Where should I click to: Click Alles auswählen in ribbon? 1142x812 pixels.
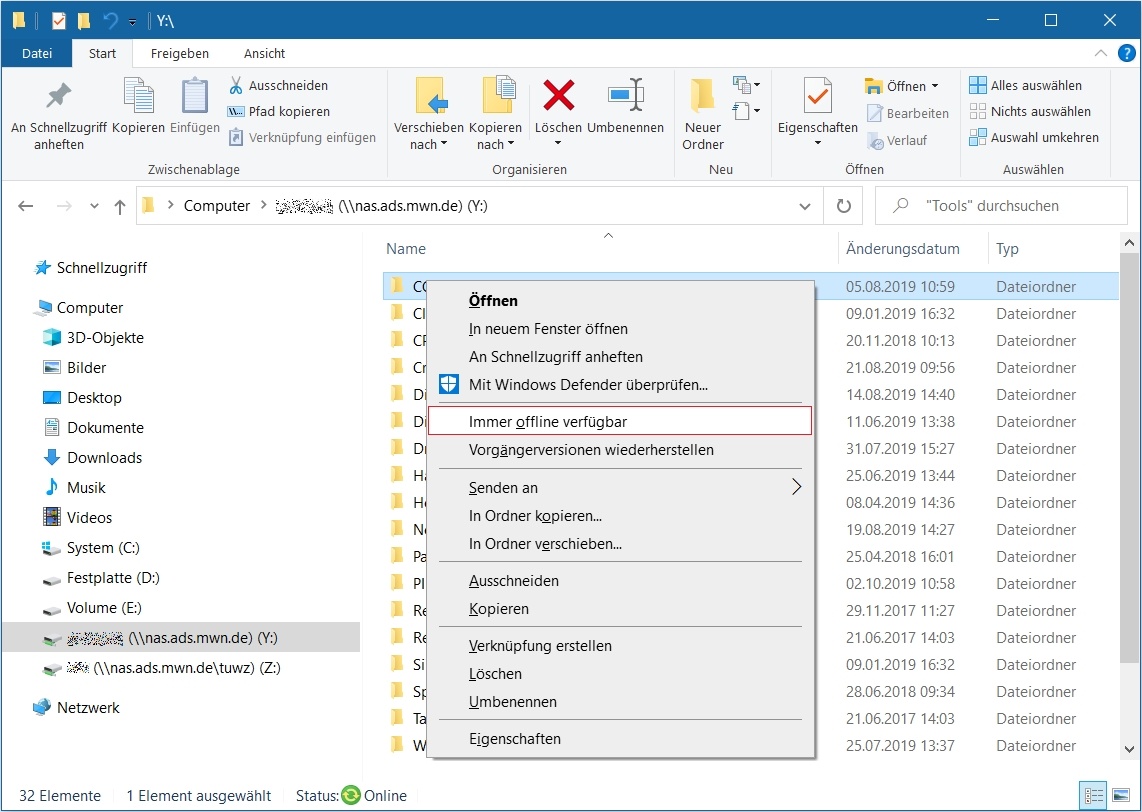(1035, 85)
